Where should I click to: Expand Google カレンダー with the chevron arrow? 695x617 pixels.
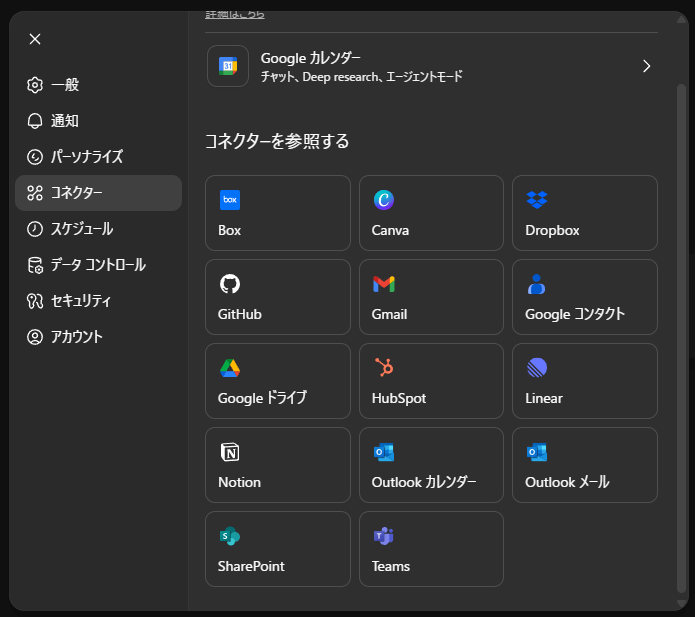pyautogui.click(x=646, y=66)
